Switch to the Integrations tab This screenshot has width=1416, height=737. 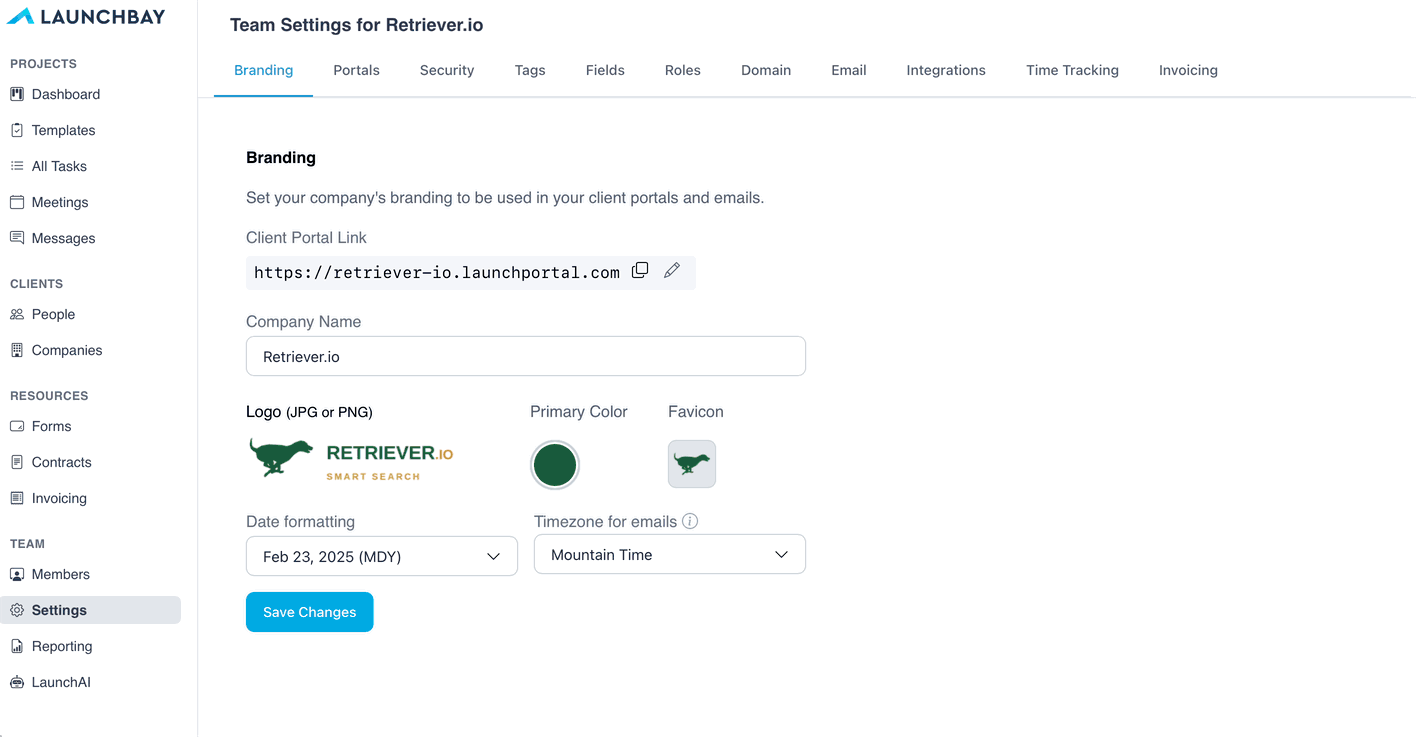(x=946, y=70)
